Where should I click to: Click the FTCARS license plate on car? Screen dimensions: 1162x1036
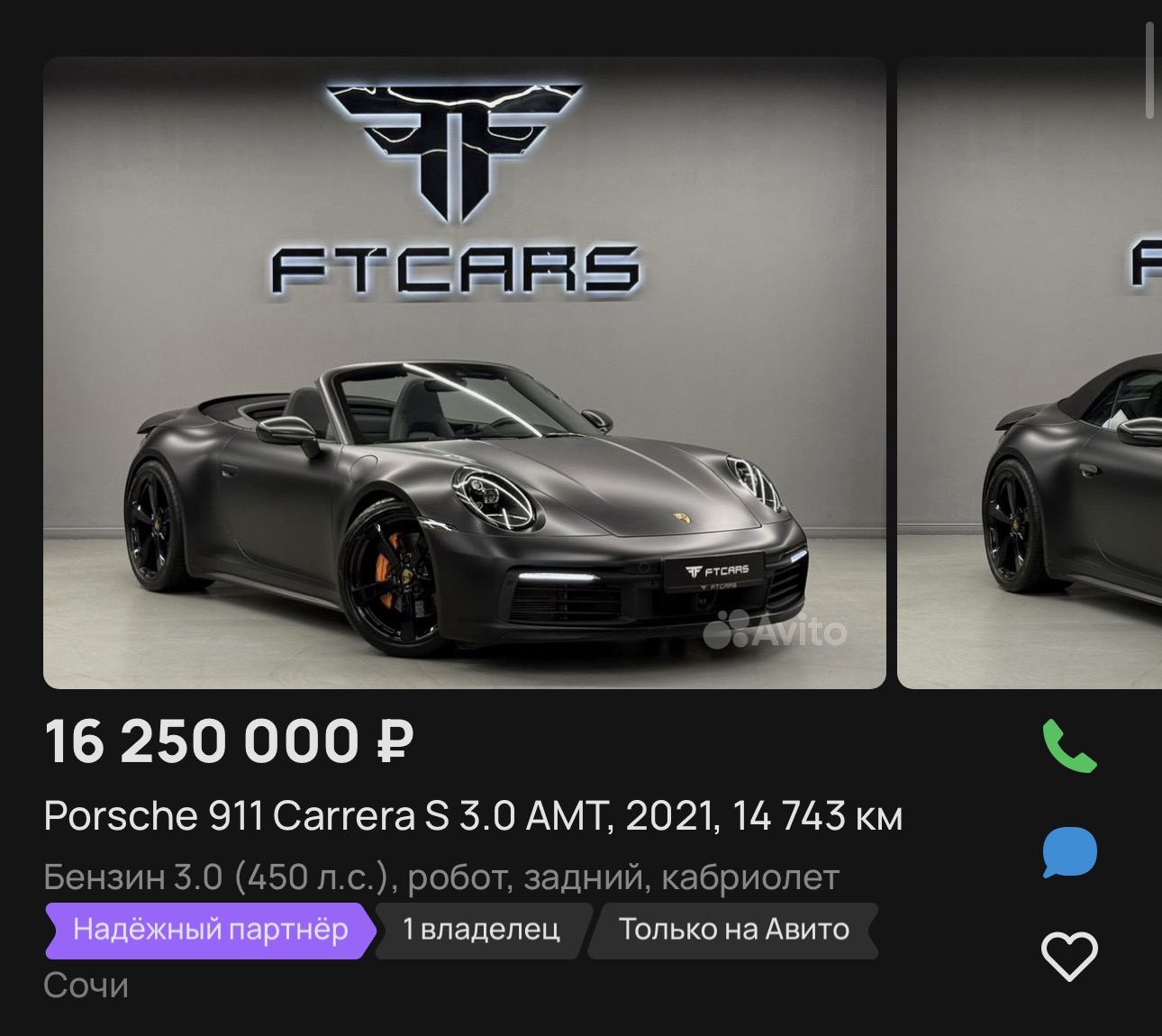coord(715,573)
